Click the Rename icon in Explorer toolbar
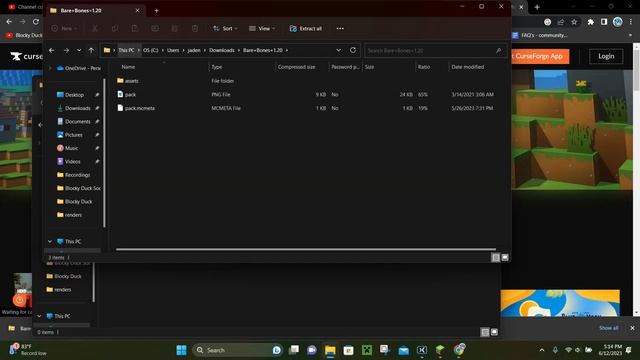The image size is (640, 360). pyautogui.click(x=155, y=28)
